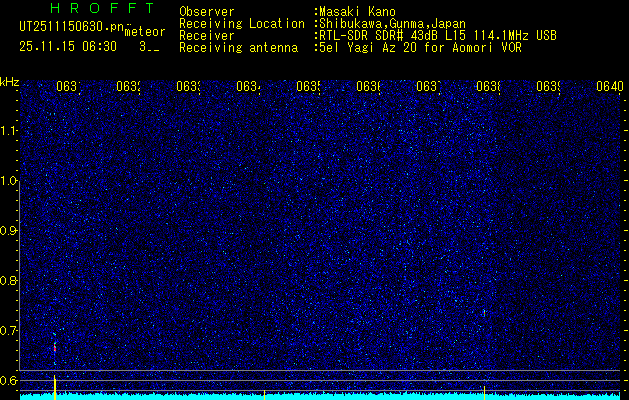Click the Receiving Location label
The width and height of the screenshot is (629, 400).
point(242,24)
